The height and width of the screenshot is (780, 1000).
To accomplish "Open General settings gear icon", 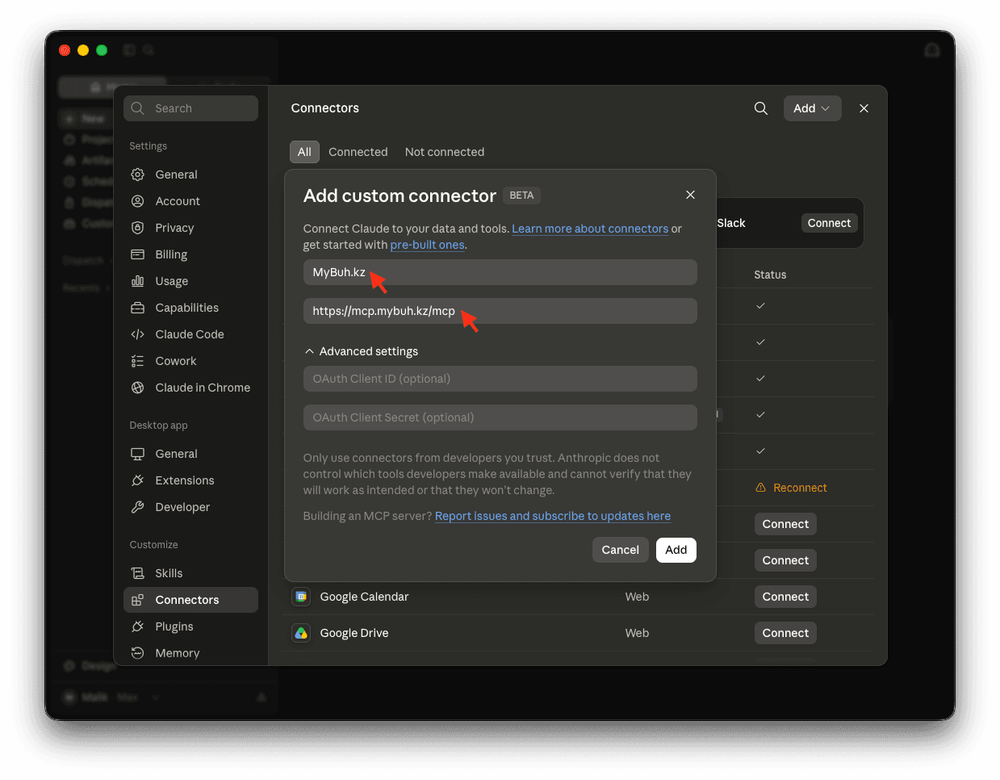I will pyautogui.click(x=137, y=174).
